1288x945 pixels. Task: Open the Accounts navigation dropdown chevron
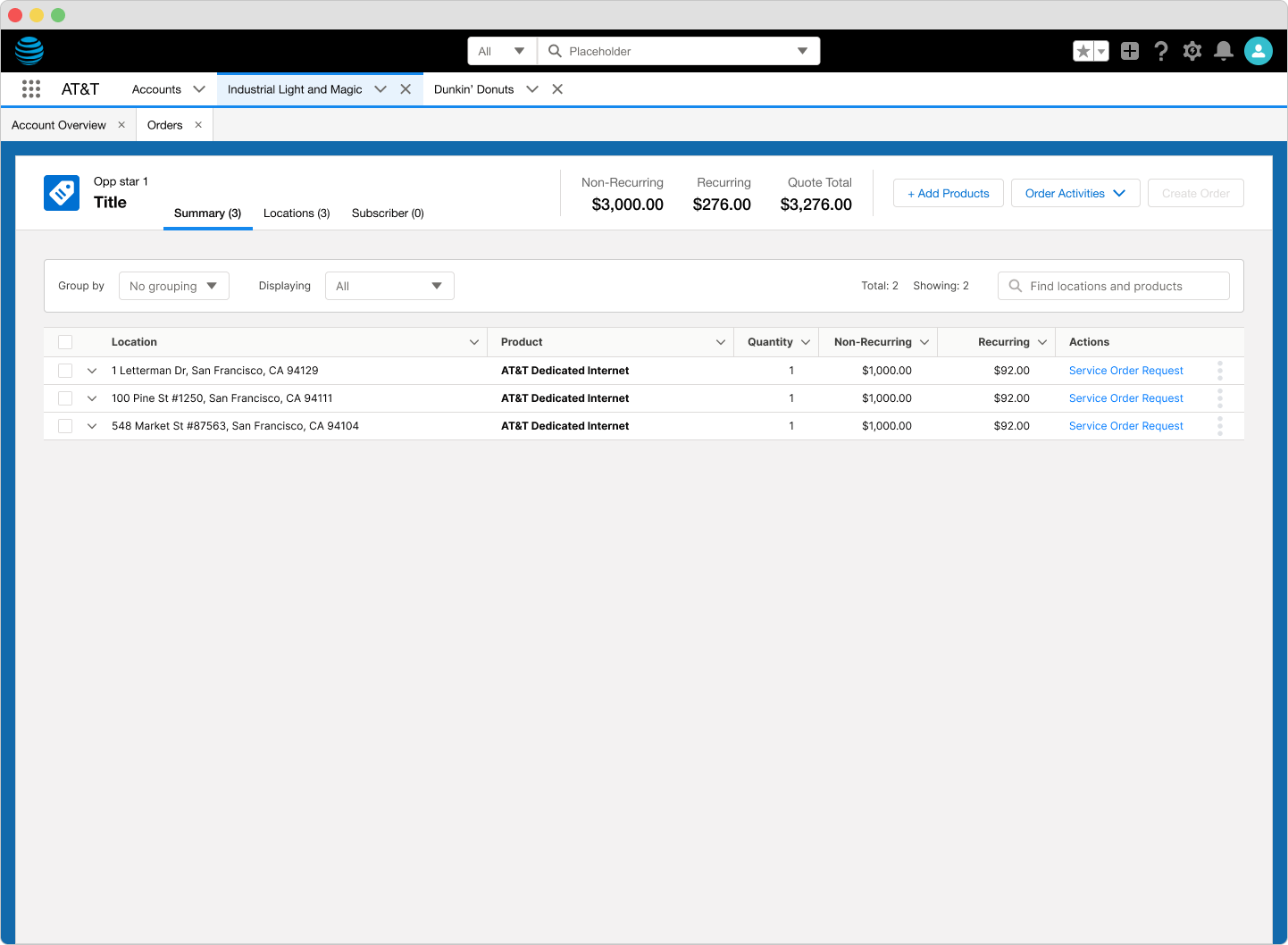(x=199, y=89)
